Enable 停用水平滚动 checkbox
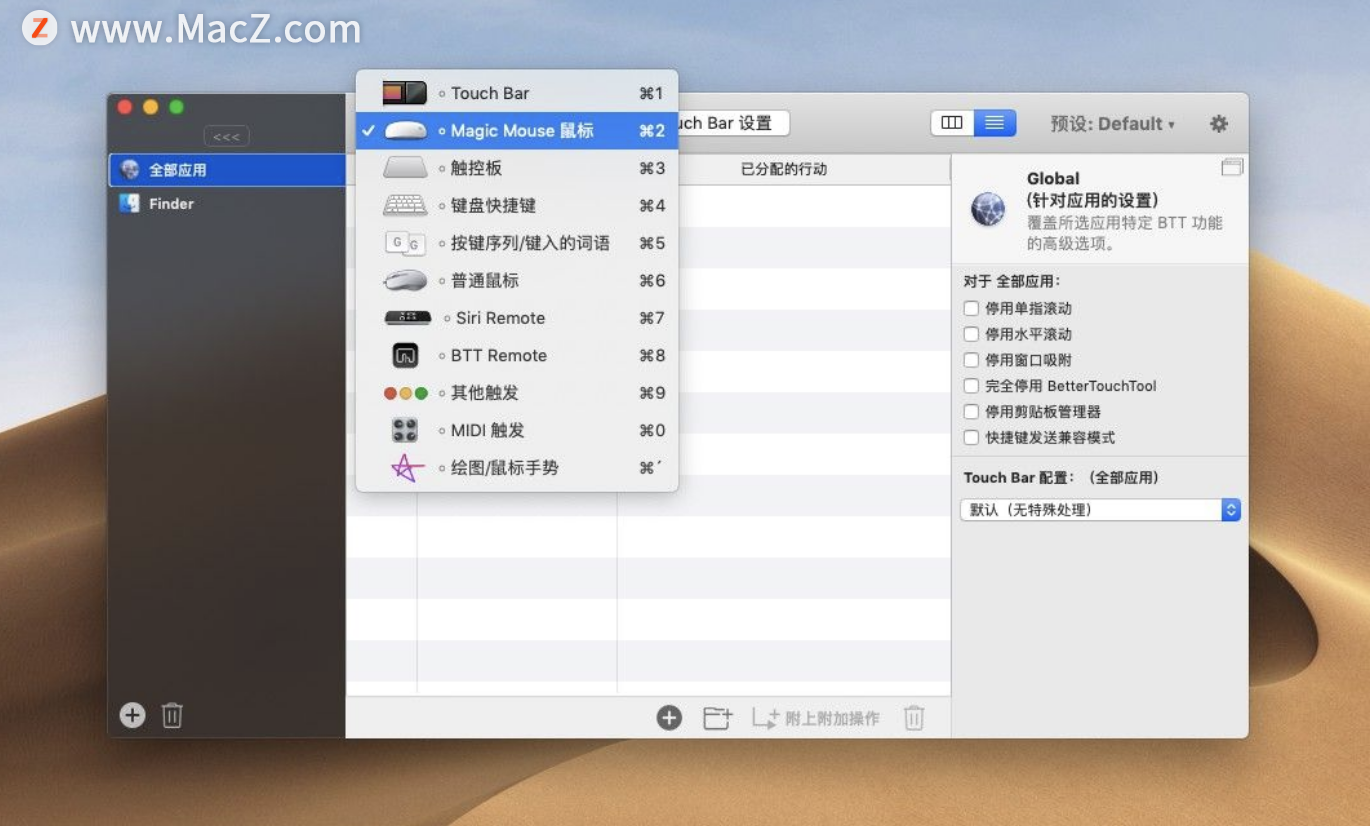1370x826 pixels. coord(971,334)
